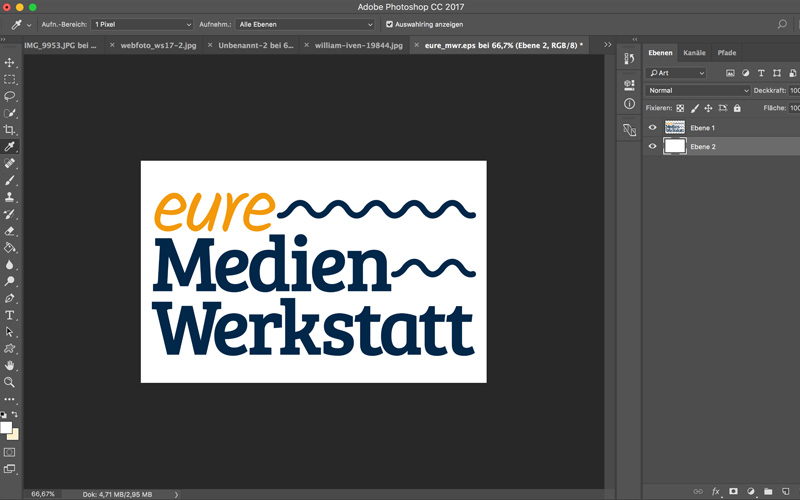Viewport: 800px width, 500px height.
Task: Select the Healing Brush tool
Action: point(9,163)
